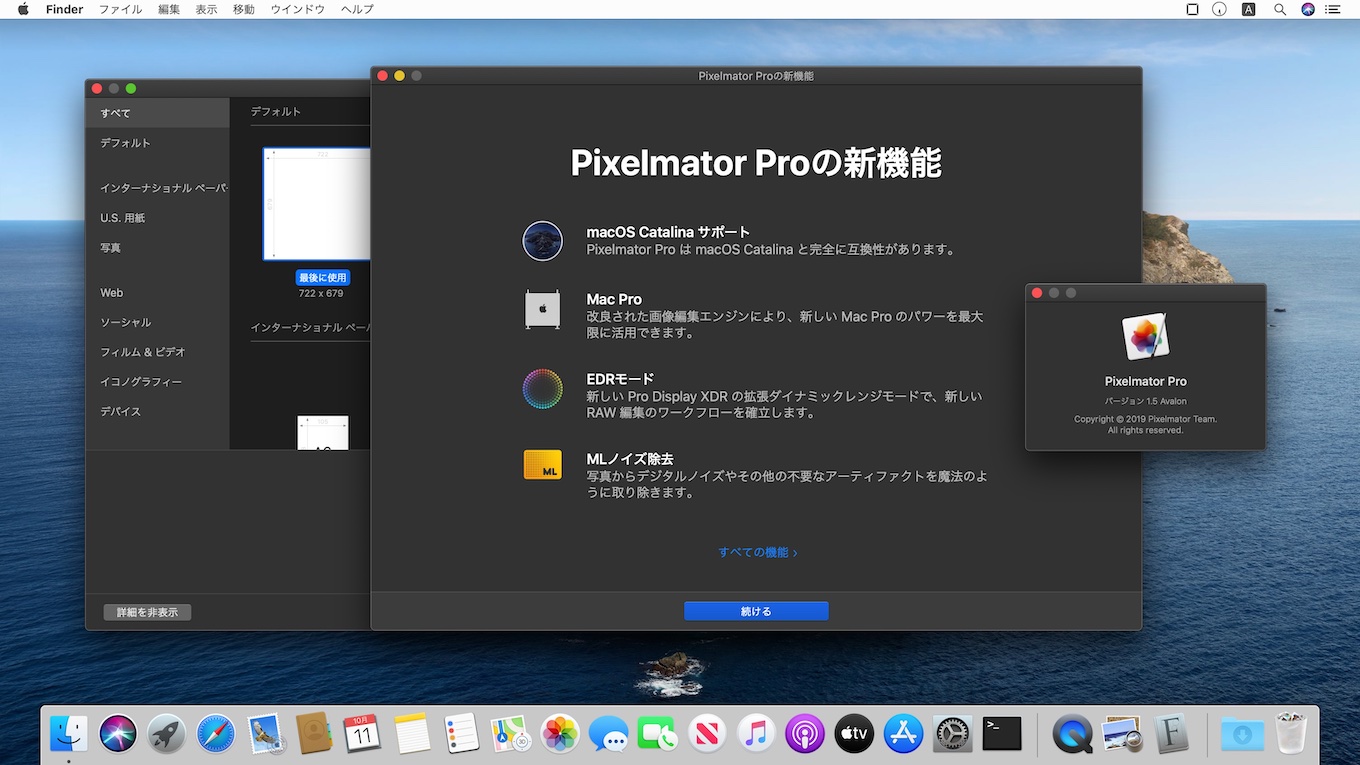Select the 722 x 679 default template thumbnail
This screenshot has height=765, width=1360.
tap(317, 204)
